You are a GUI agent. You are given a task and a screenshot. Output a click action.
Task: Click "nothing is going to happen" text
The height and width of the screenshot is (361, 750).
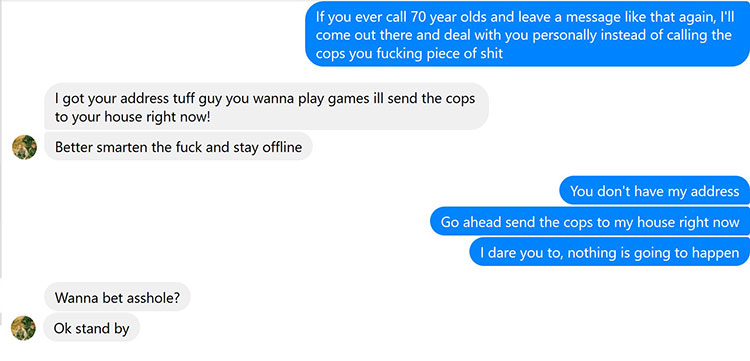pos(654,252)
